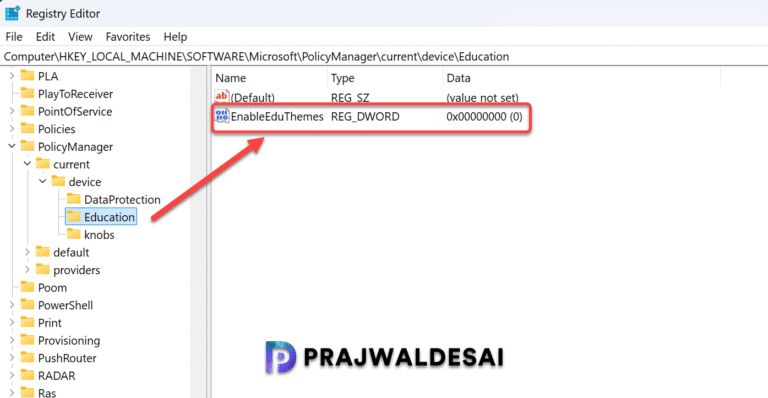This screenshot has width=768, height=398.
Task: Collapse the current key
Action: [x=27, y=164]
